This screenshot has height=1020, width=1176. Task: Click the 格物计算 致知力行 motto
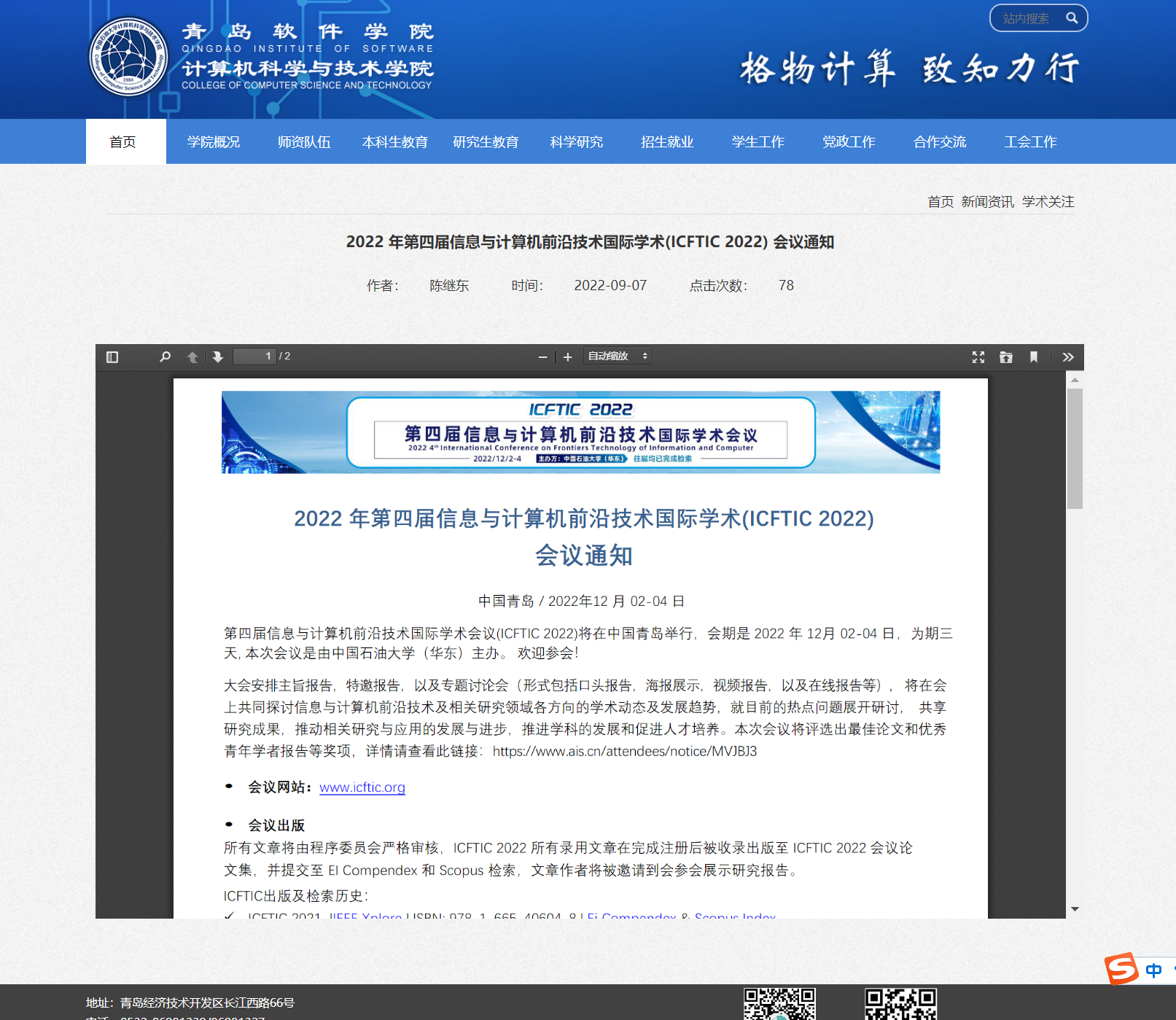tap(909, 69)
